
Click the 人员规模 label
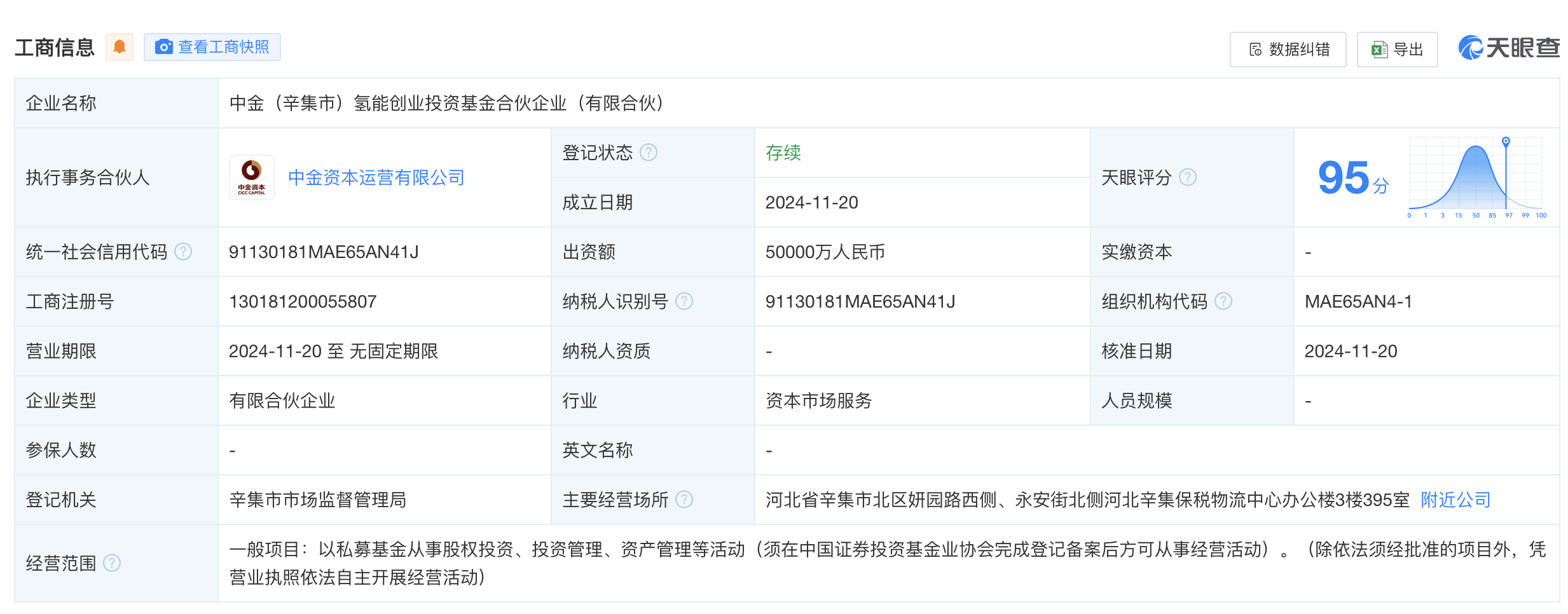pyautogui.click(x=1136, y=400)
